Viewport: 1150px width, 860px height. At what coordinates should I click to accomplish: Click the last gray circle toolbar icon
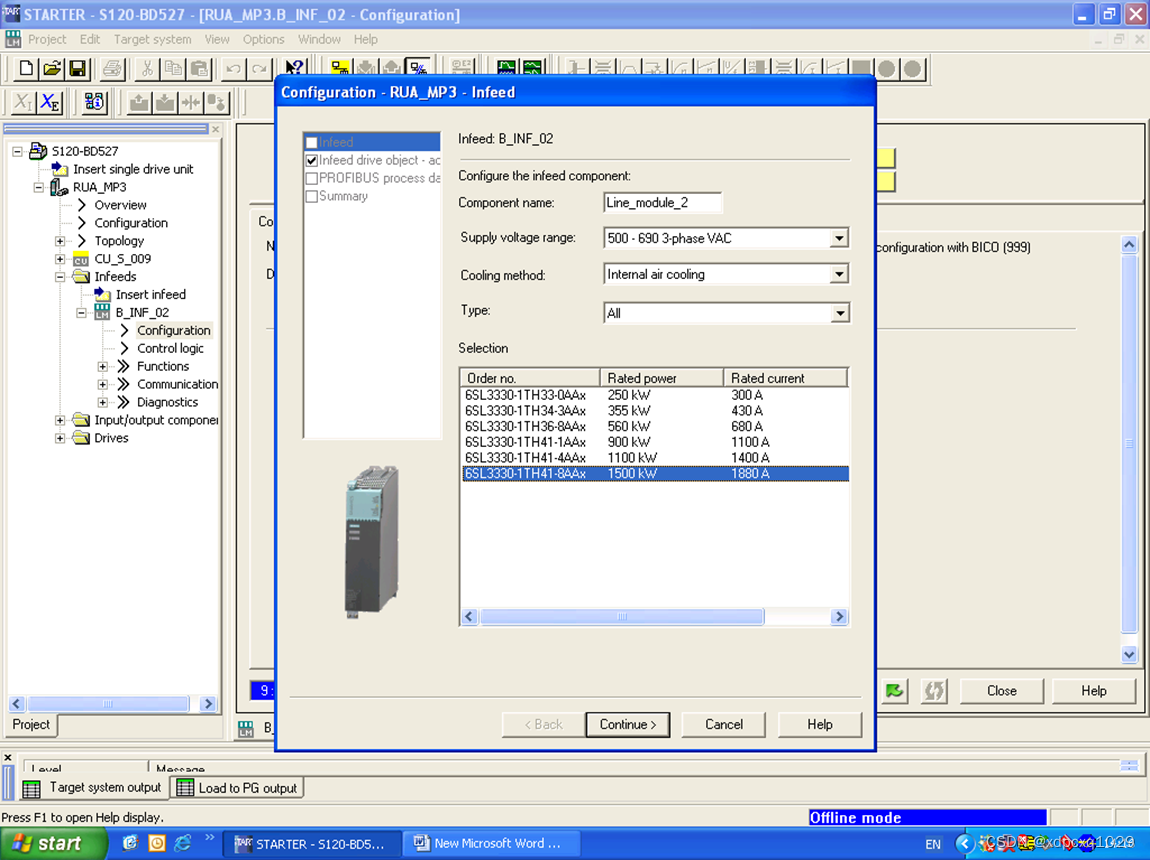coord(912,69)
